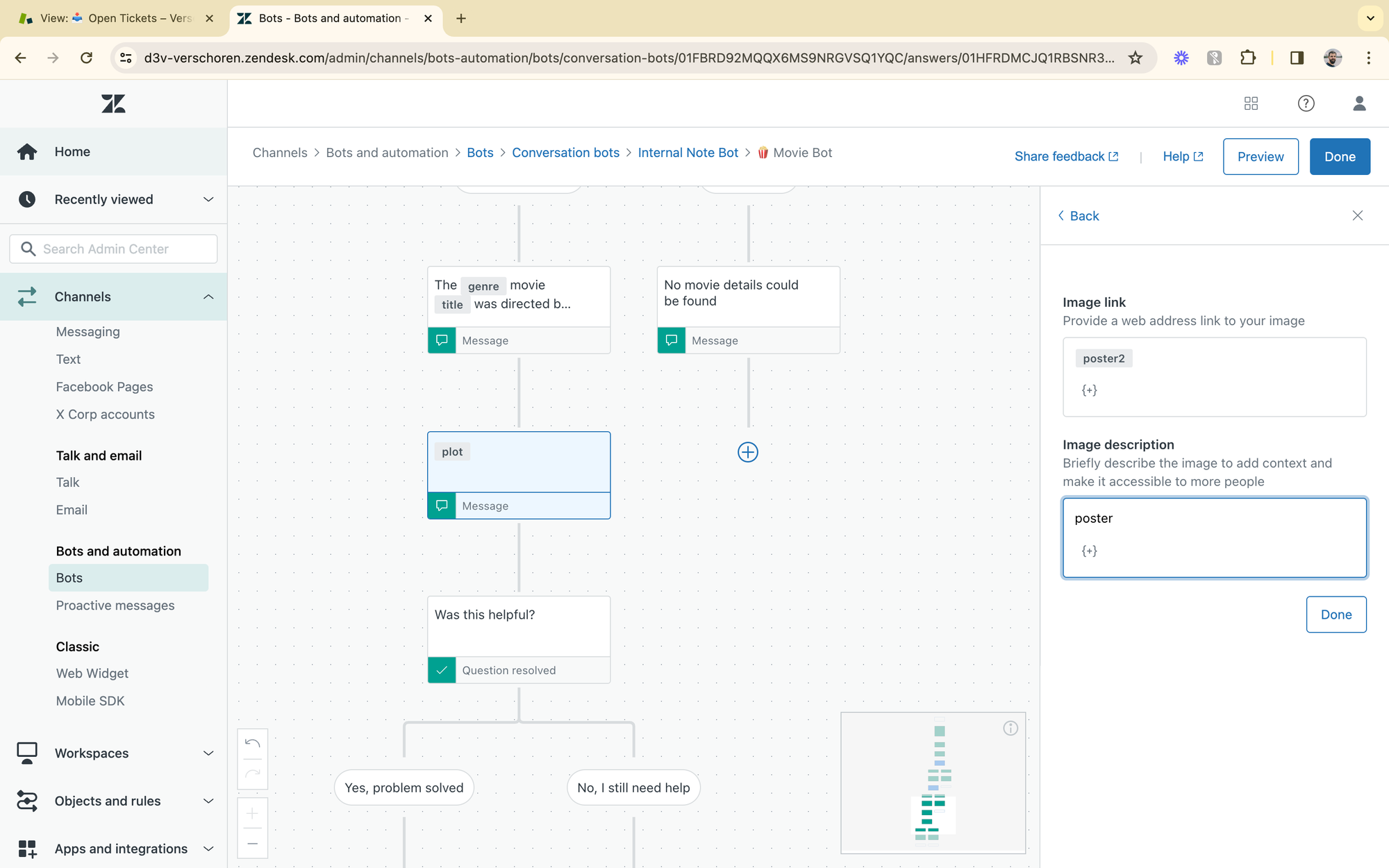Open Conversation bots breadcrumb link
This screenshot has height=868, width=1389.
coord(565,153)
